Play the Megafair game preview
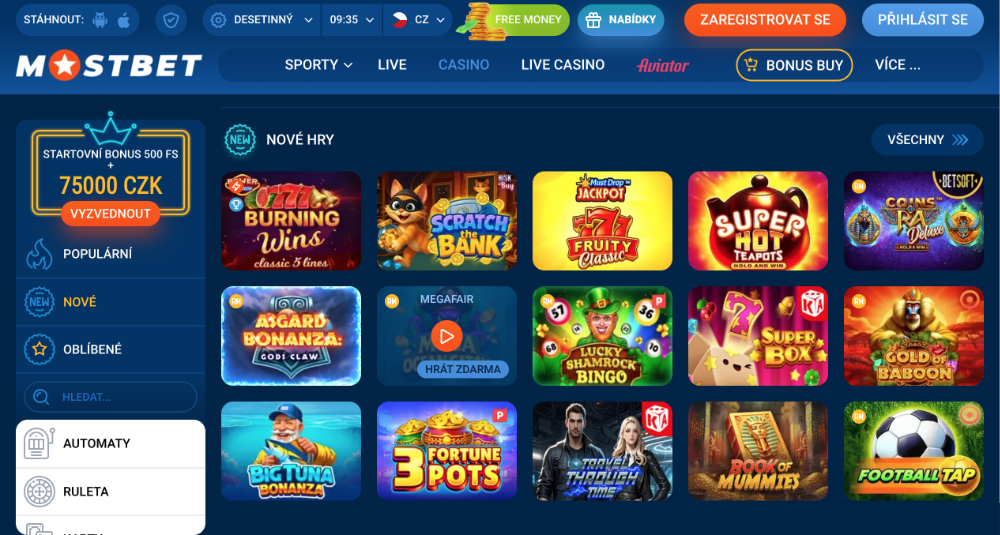This screenshot has width=1000, height=535. (446, 336)
